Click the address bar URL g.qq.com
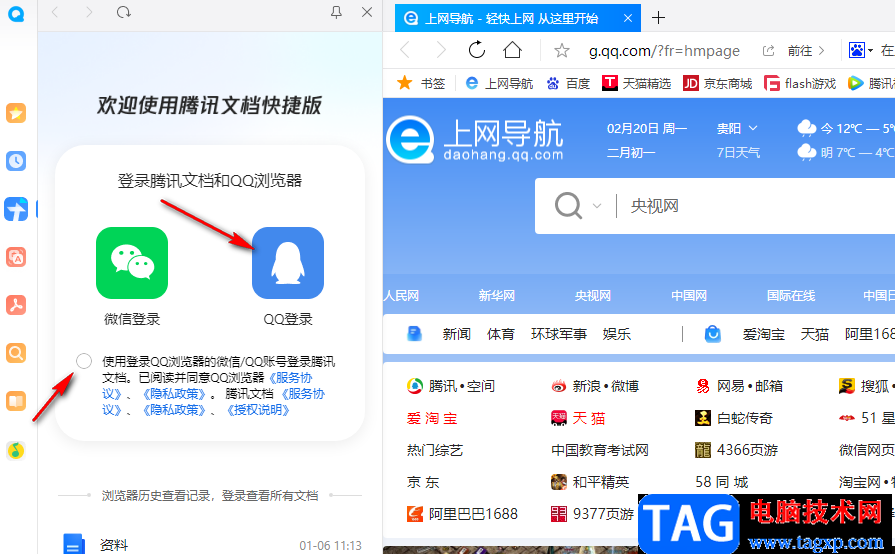 pos(664,51)
